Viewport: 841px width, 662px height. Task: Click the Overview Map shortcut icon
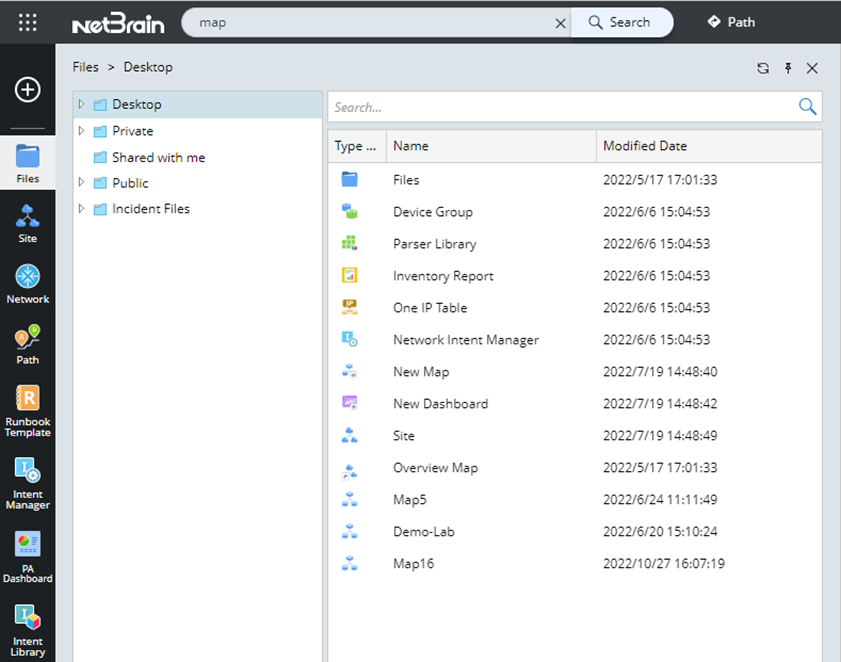(350, 472)
